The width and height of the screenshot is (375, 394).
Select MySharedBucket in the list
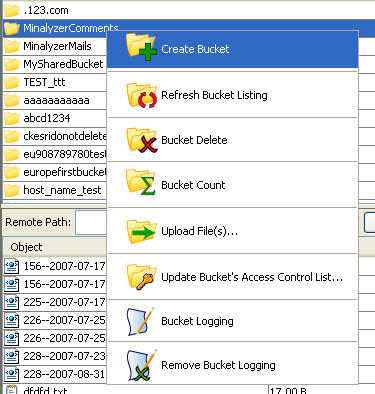pos(63,64)
